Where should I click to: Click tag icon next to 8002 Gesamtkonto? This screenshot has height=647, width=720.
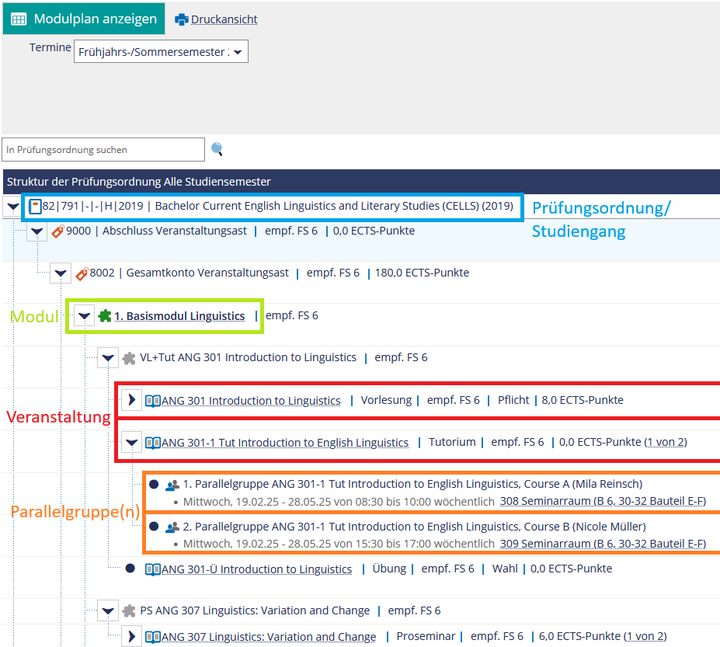pos(82,274)
